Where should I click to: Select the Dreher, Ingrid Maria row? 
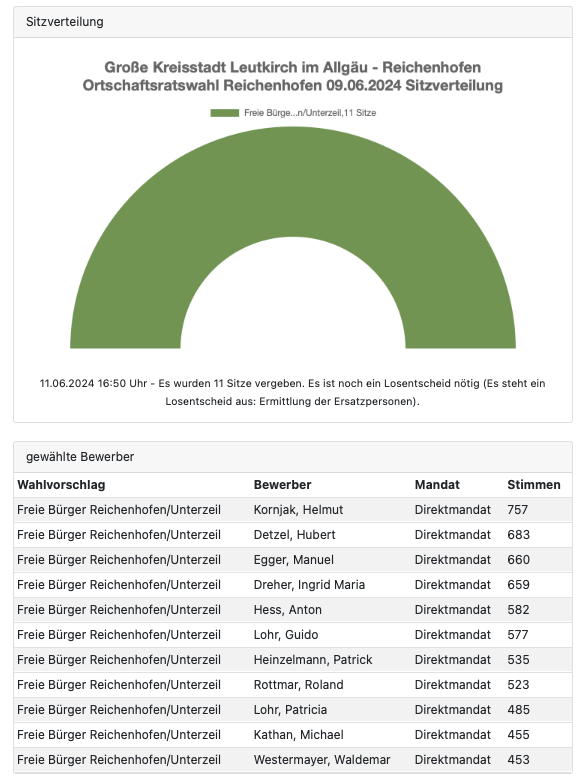293,585
